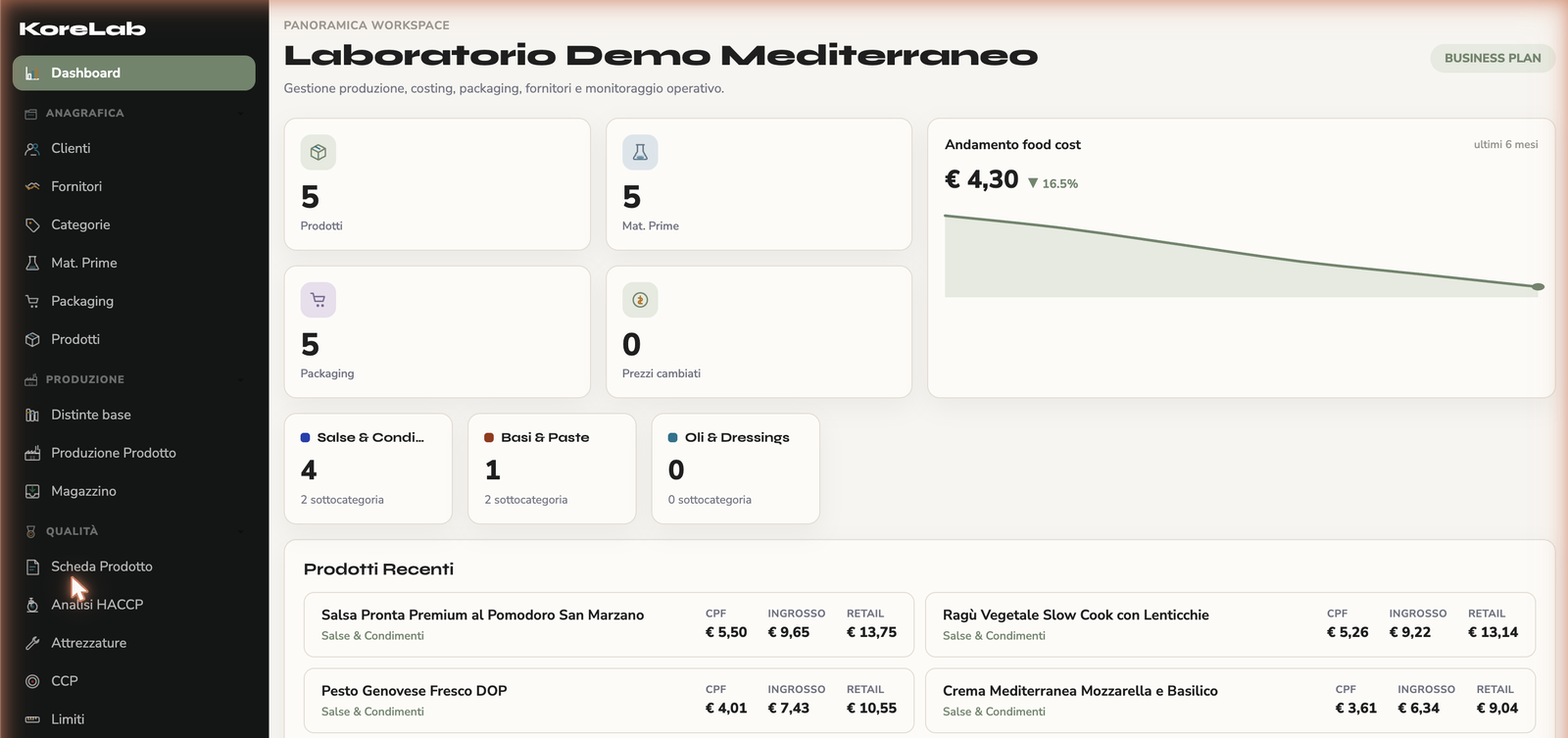Image resolution: width=1568 pixels, height=738 pixels.
Task: Collapse the Qualità section chevron
Action: click(240, 531)
